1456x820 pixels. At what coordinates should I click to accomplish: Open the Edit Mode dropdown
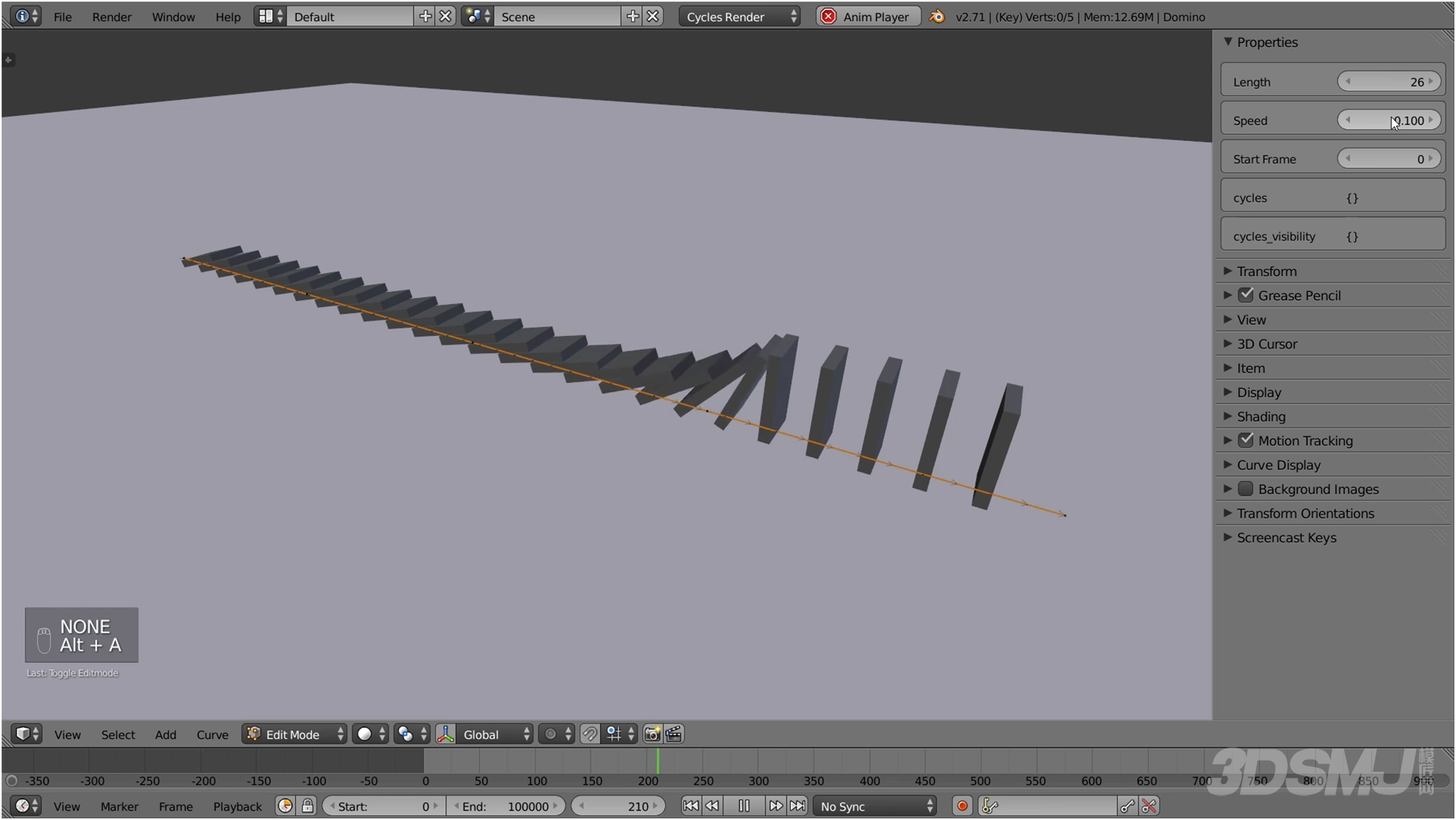click(295, 733)
